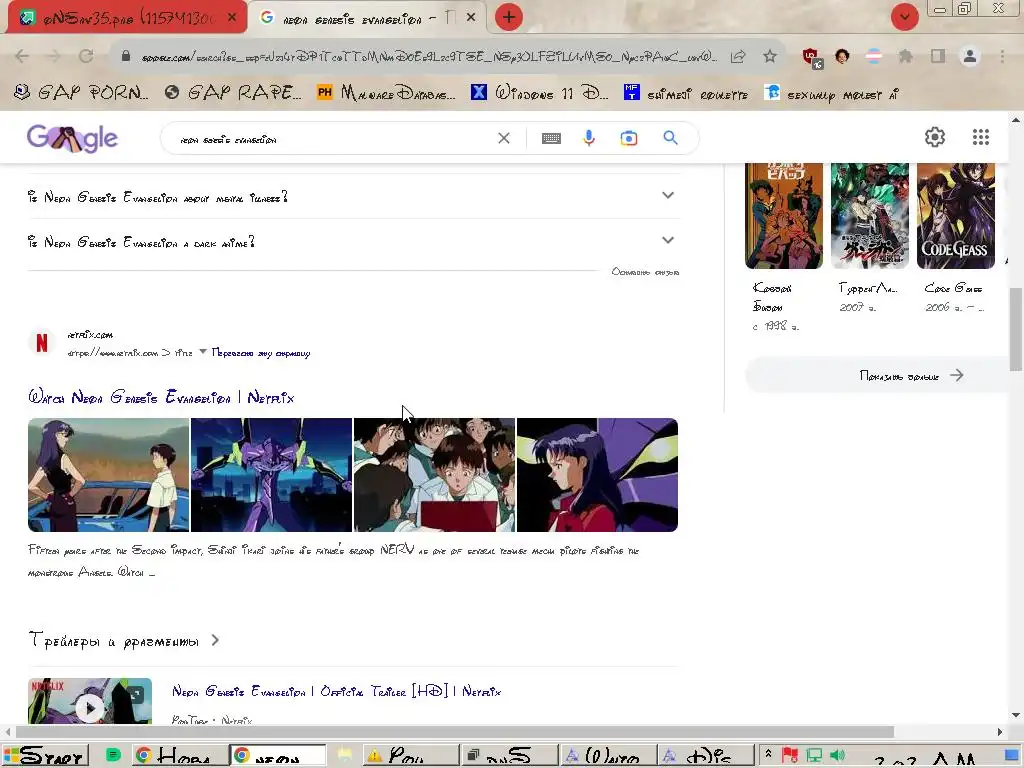
Task: Open the purple Eva Unit-01 night thumbnail
Action: point(271,475)
